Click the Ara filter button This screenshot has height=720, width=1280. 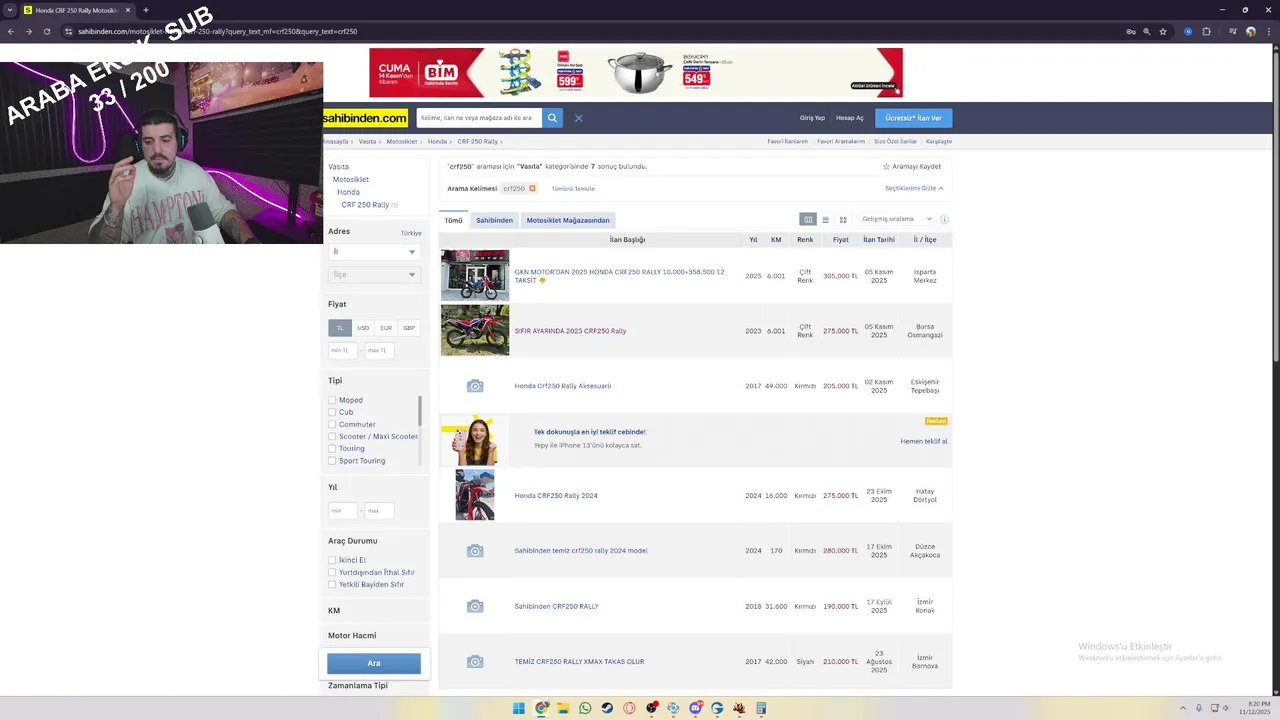pyautogui.click(x=374, y=663)
